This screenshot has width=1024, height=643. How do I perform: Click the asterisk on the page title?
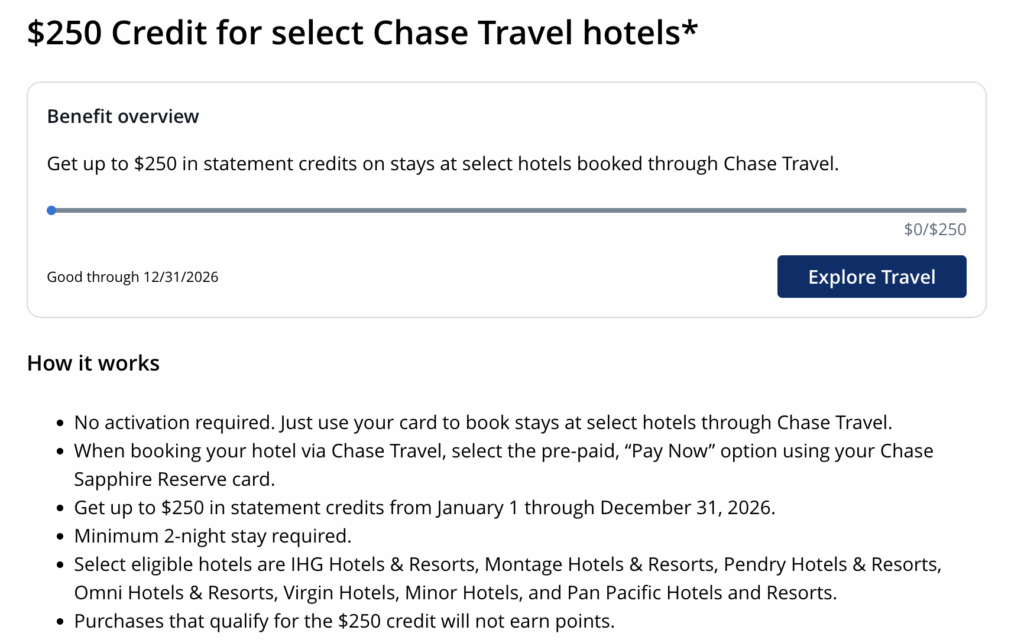pos(689,27)
